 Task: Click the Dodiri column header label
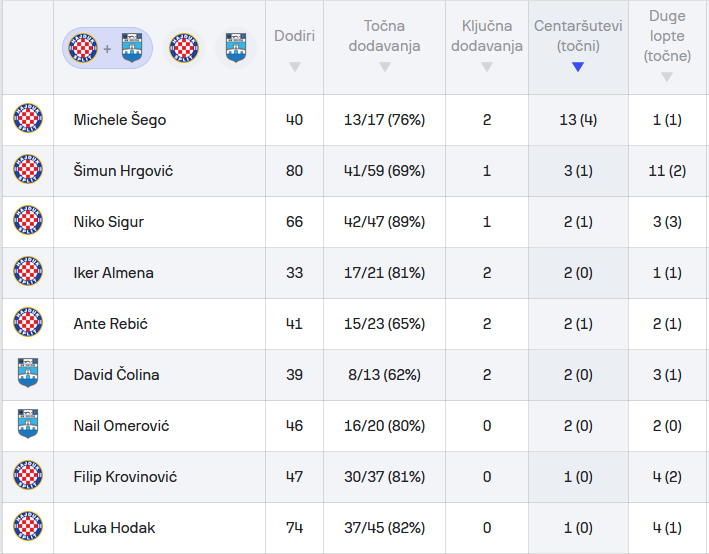click(294, 36)
